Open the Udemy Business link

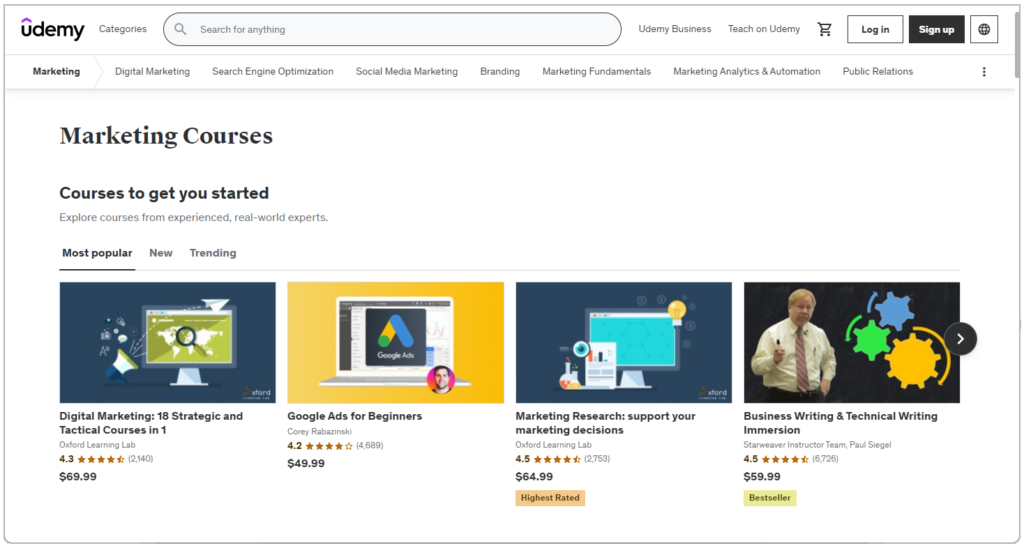(x=675, y=29)
